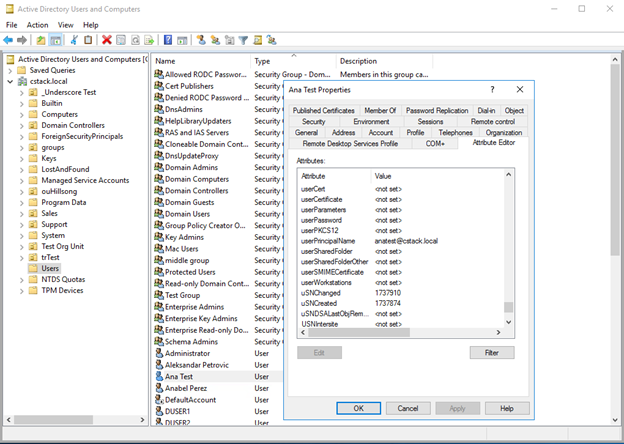Select Anabel Perez in the list
This screenshot has width=624, height=444.
click(186, 388)
